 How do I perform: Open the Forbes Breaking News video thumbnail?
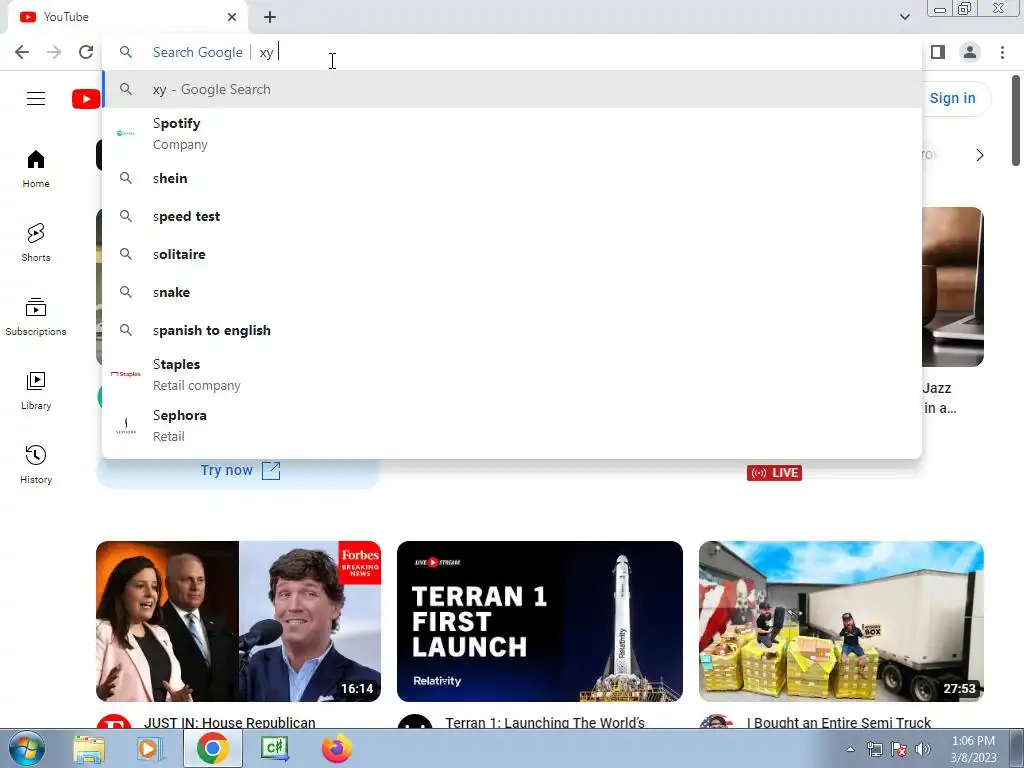point(238,621)
